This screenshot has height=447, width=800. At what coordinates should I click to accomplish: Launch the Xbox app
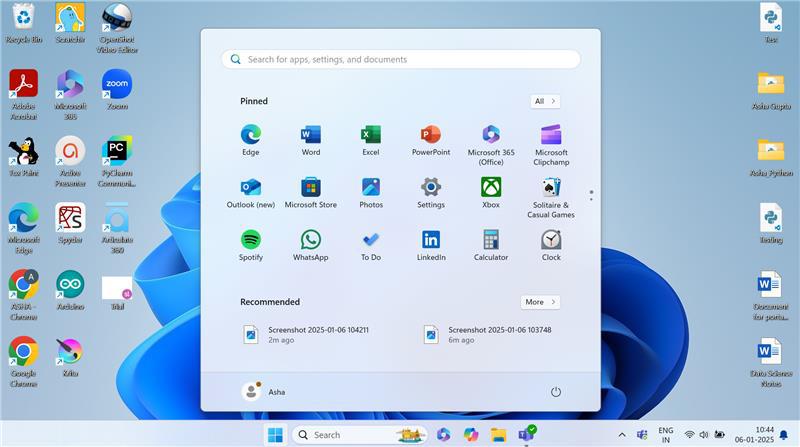pyautogui.click(x=491, y=193)
